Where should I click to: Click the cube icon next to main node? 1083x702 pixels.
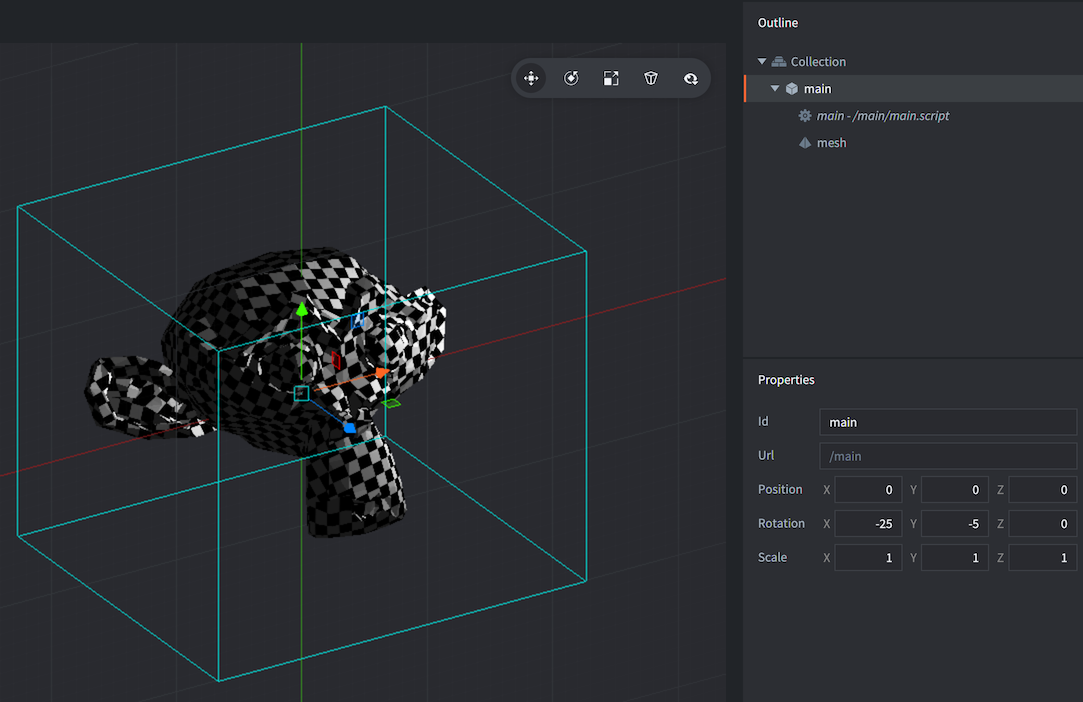pos(794,88)
